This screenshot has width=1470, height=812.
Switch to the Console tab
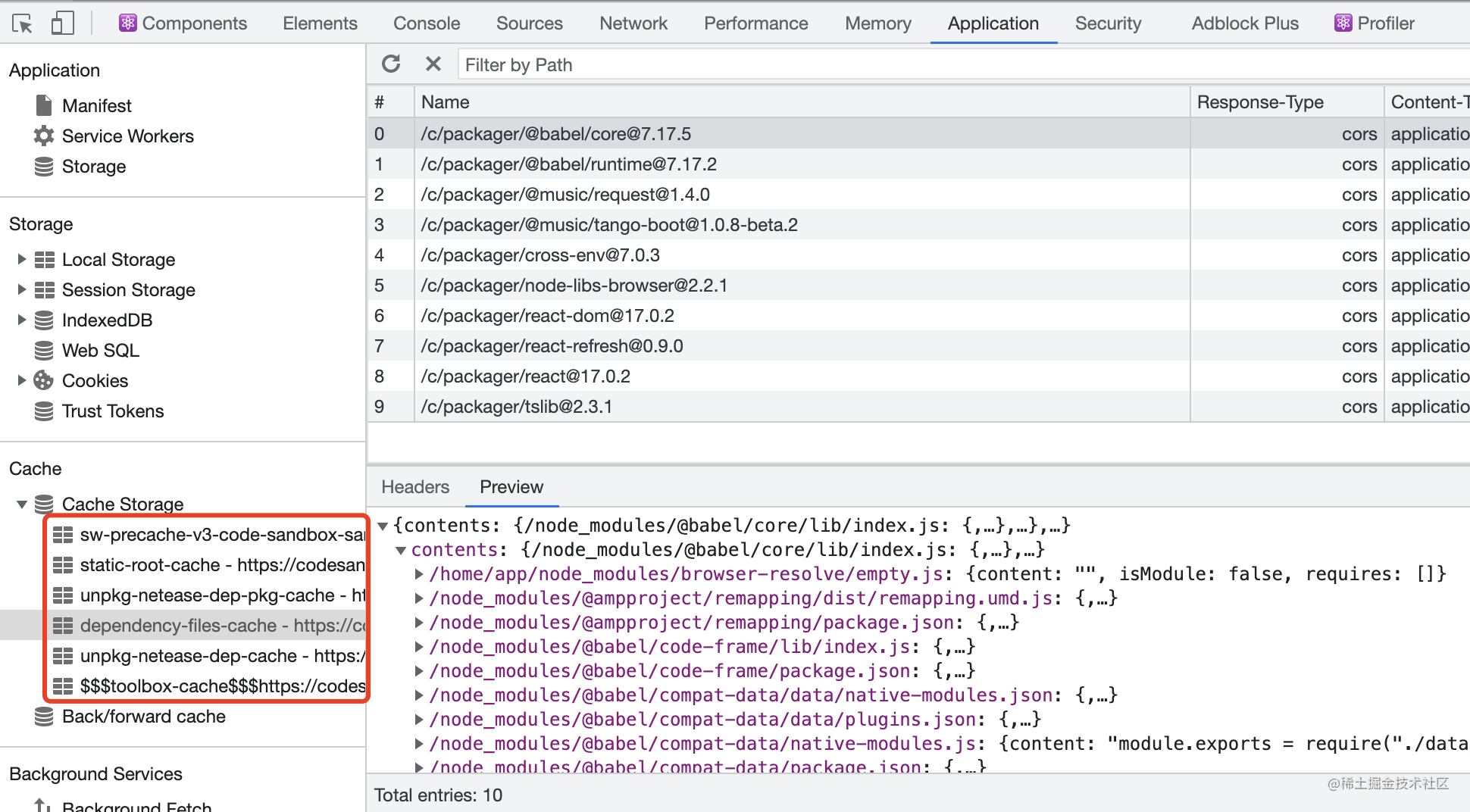427,23
